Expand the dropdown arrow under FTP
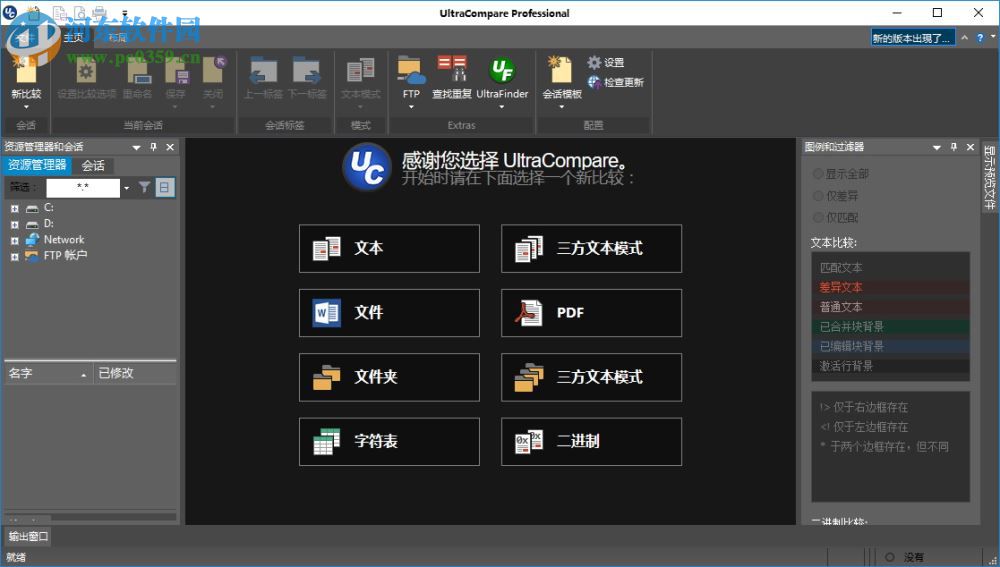The width and height of the screenshot is (1000, 567). [411, 107]
